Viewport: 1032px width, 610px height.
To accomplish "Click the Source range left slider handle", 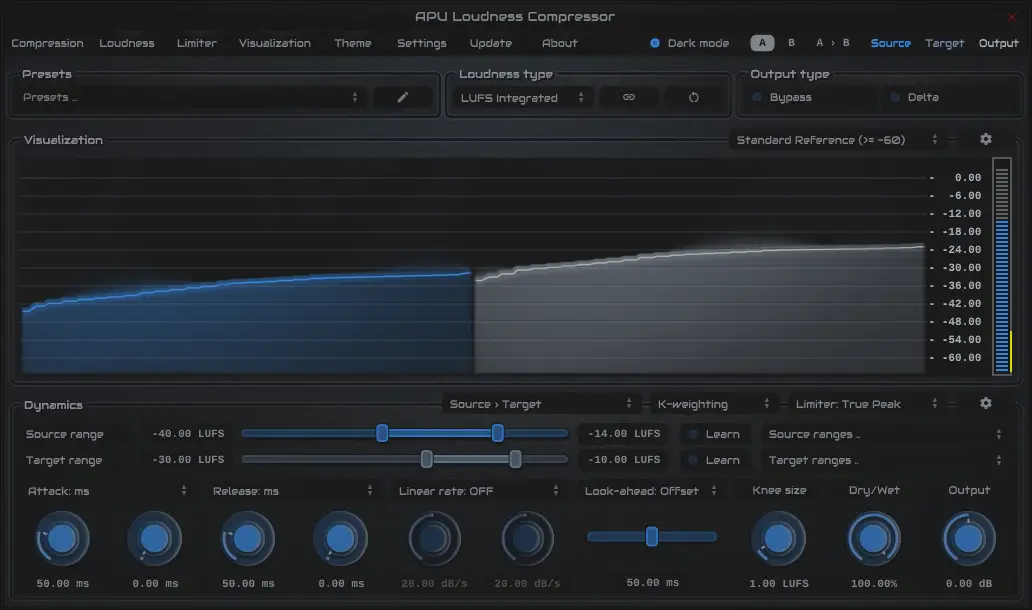I will point(382,433).
